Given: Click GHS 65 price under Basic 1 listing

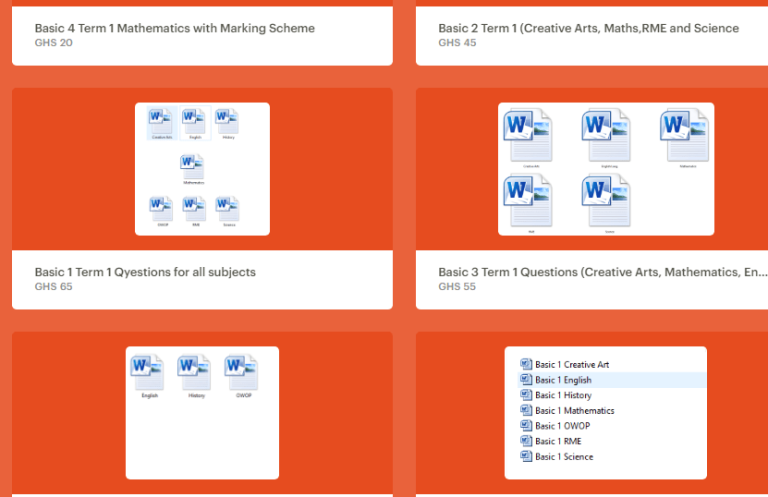Looking at the screenshot, I should pos(53,287).
